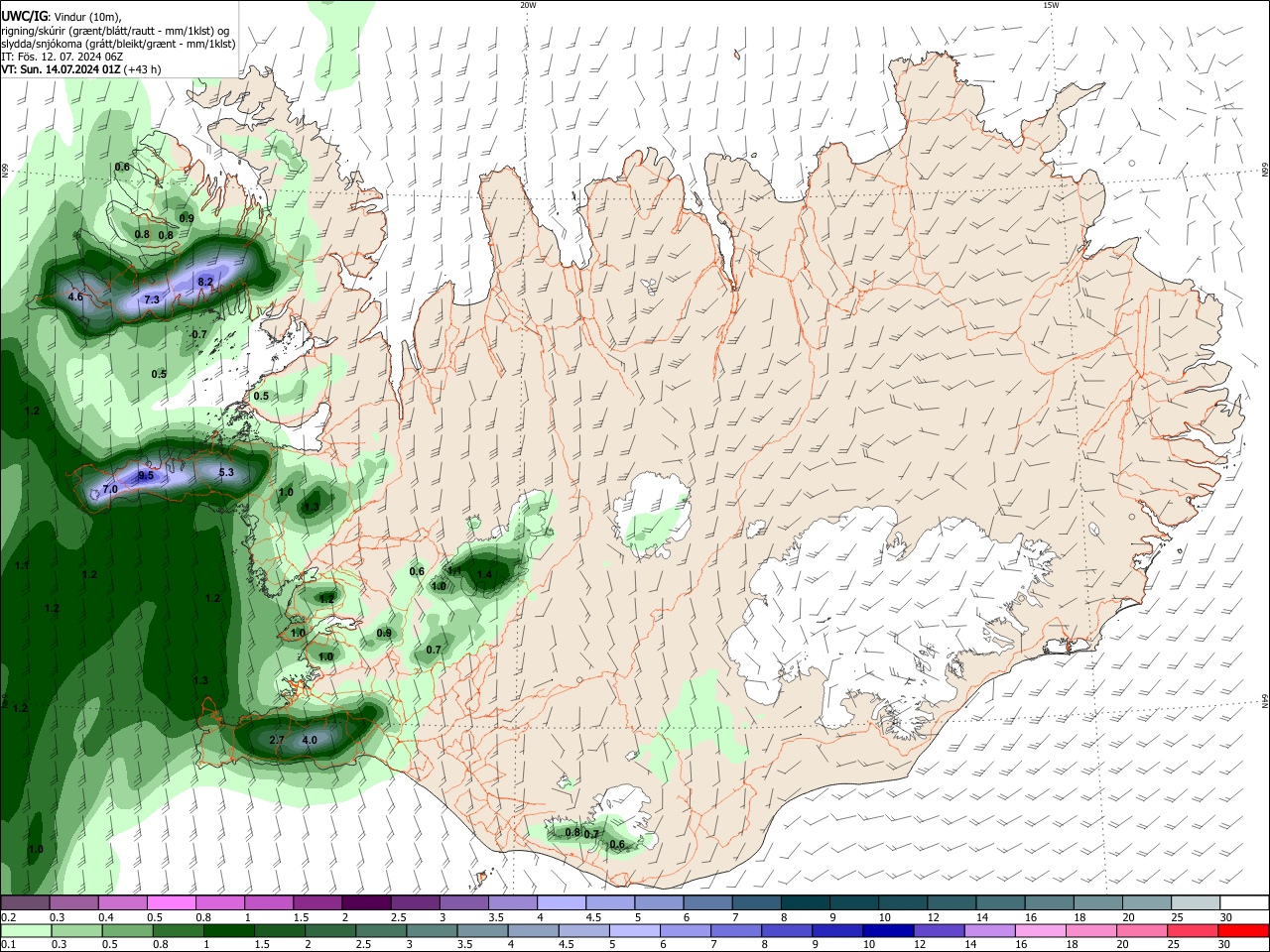Select the 8.2 precipitation value in the Westfjords
Image resolution: width=1270 pixels, height=952 pixels.
205,282
